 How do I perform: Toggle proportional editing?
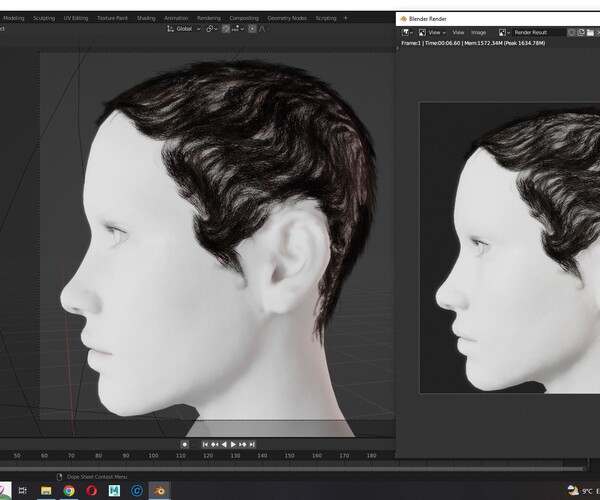tap(252, 29)
